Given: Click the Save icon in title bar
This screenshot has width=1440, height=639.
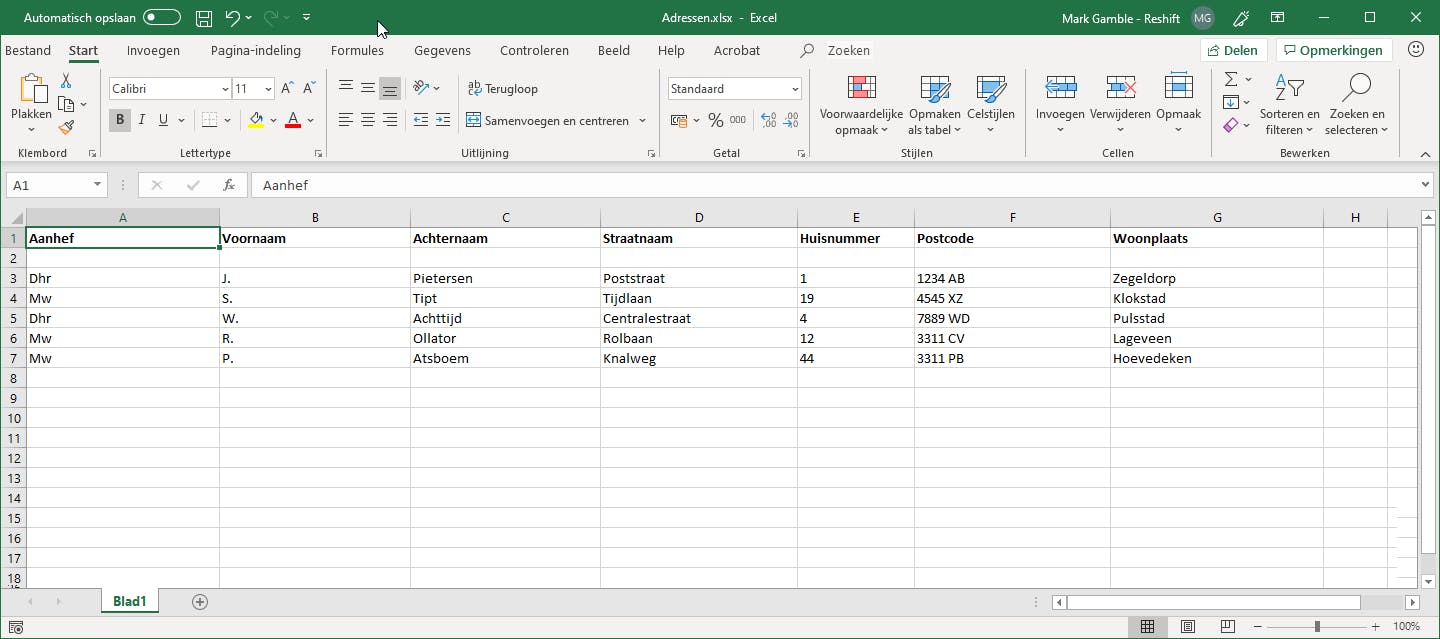Looking at the screenshot, I should [x=204, y=18].
